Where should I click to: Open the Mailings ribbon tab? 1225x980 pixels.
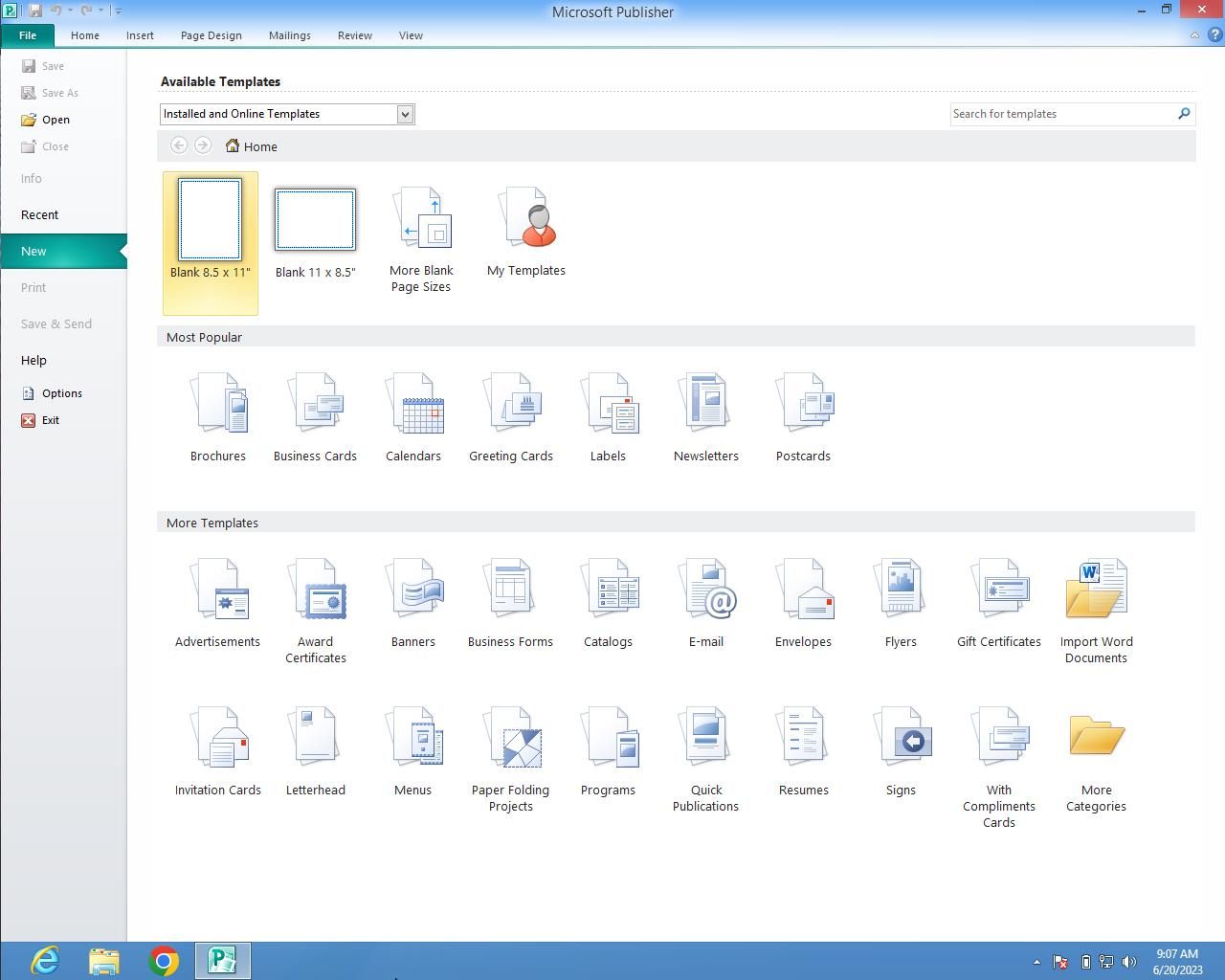click(289, 35)
